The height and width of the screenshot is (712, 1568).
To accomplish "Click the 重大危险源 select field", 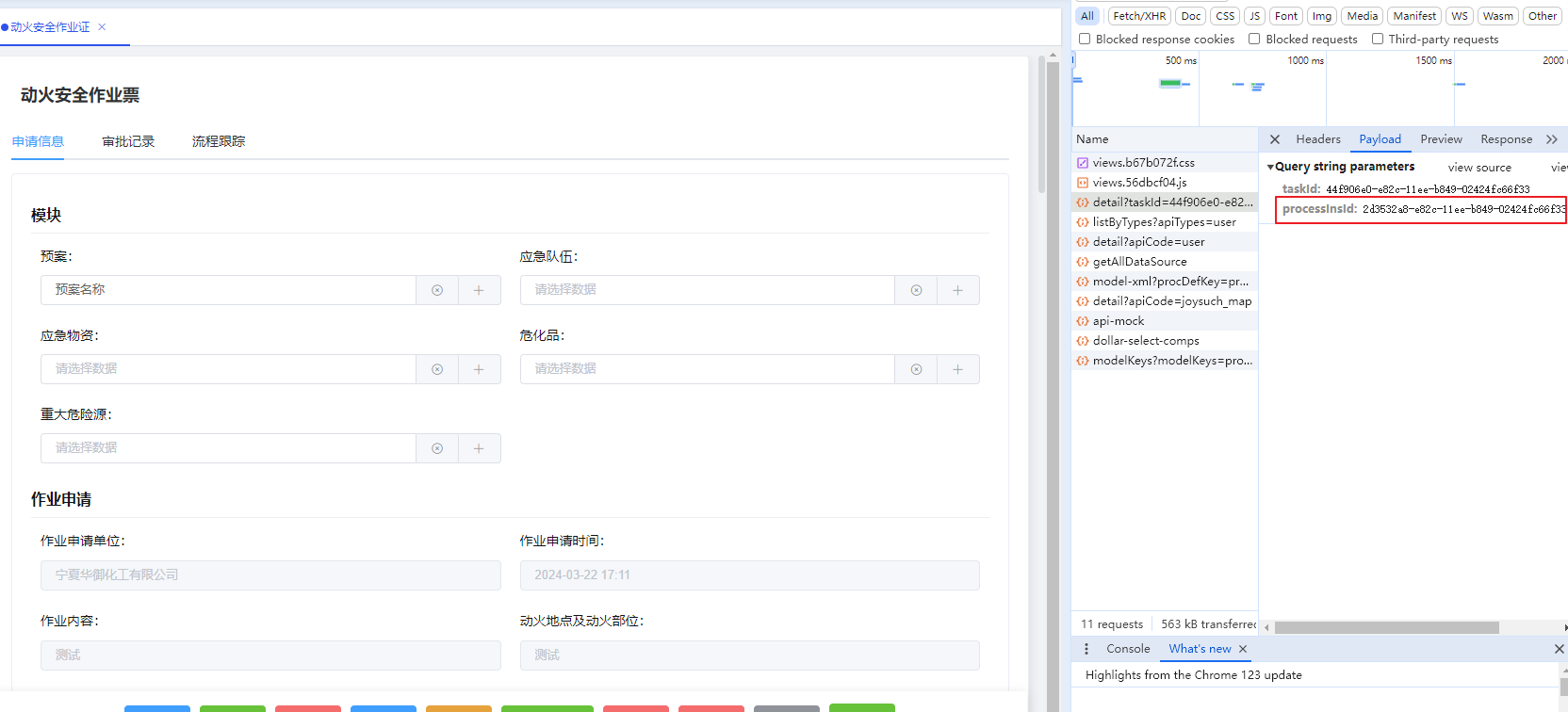I will point(228,448).
